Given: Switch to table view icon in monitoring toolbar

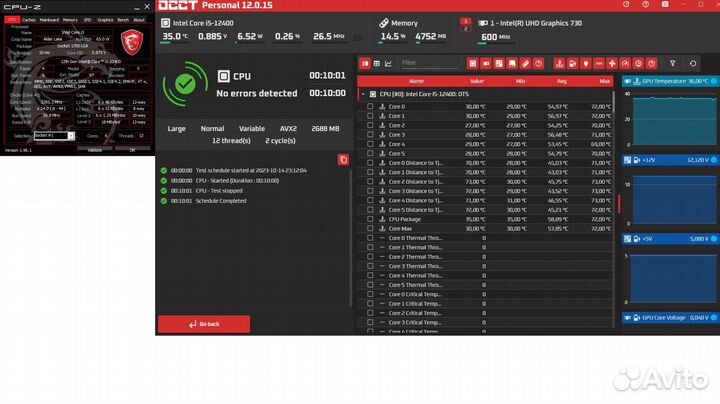Looking at the screenshot, I should 376,63.
